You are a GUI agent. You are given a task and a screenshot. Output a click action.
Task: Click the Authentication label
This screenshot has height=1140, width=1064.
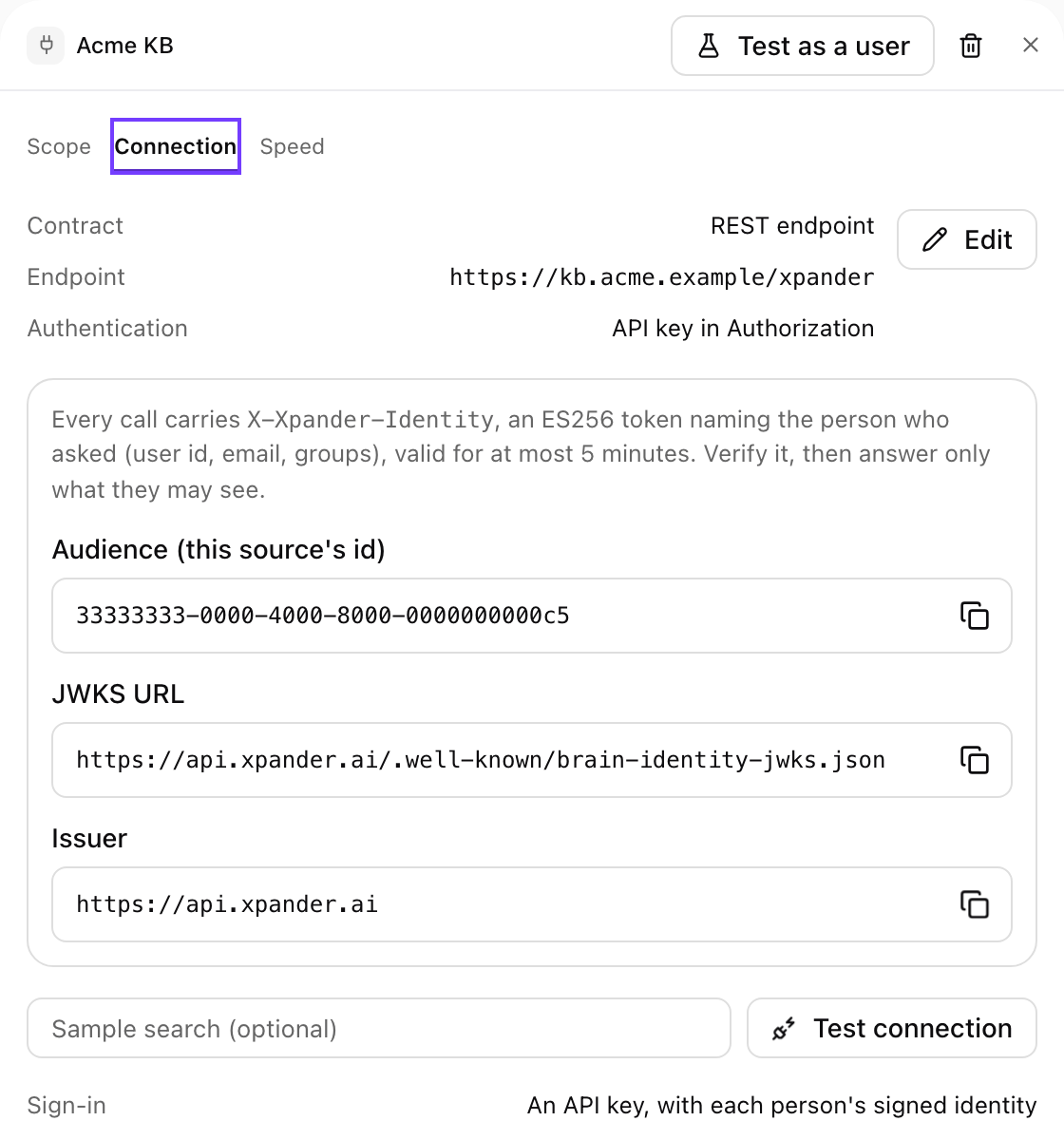coord(107,329)
